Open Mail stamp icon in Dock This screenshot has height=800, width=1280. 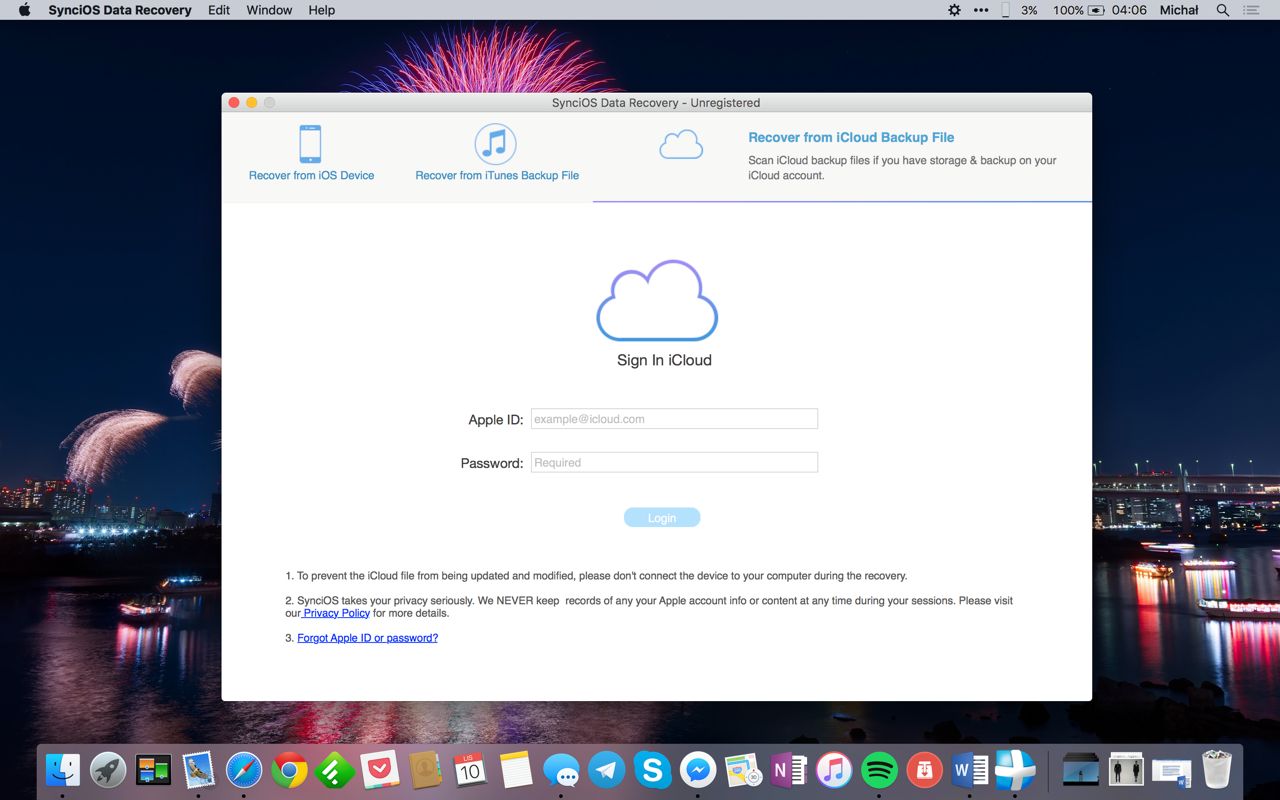click(199, 770)
